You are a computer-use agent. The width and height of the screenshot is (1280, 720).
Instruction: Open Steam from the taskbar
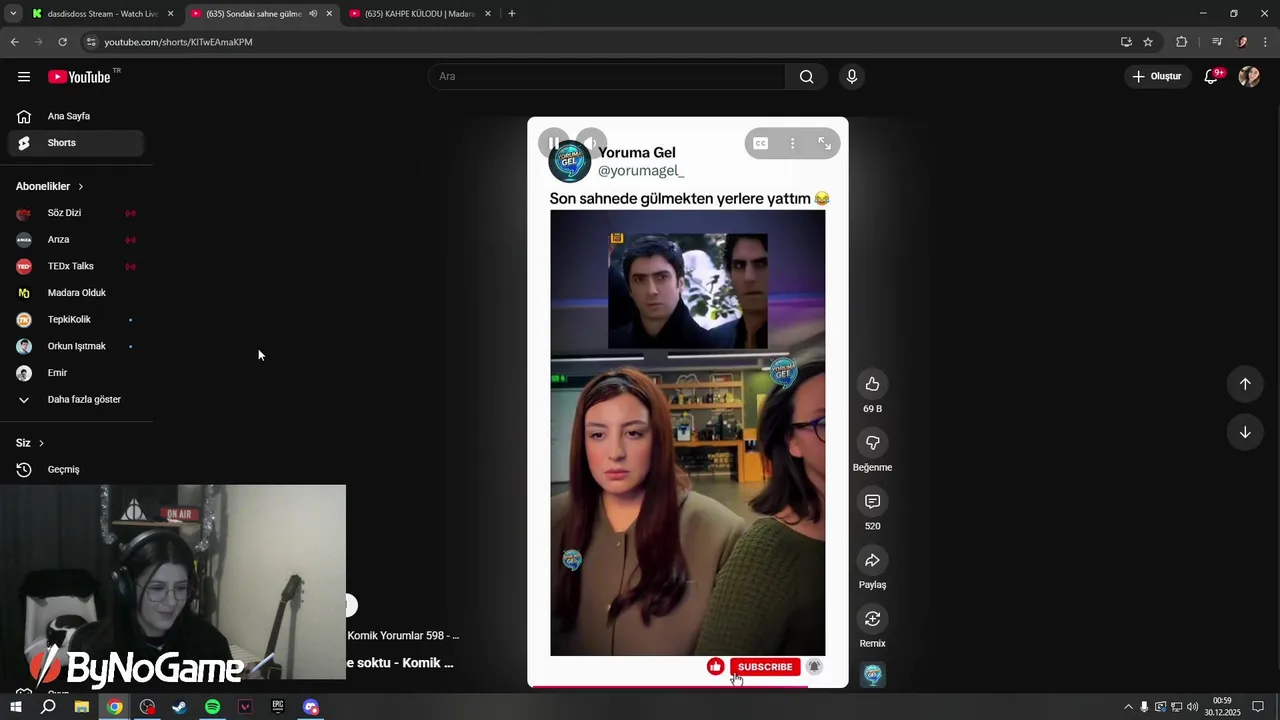pyautogui.click(x=180, y=707)
